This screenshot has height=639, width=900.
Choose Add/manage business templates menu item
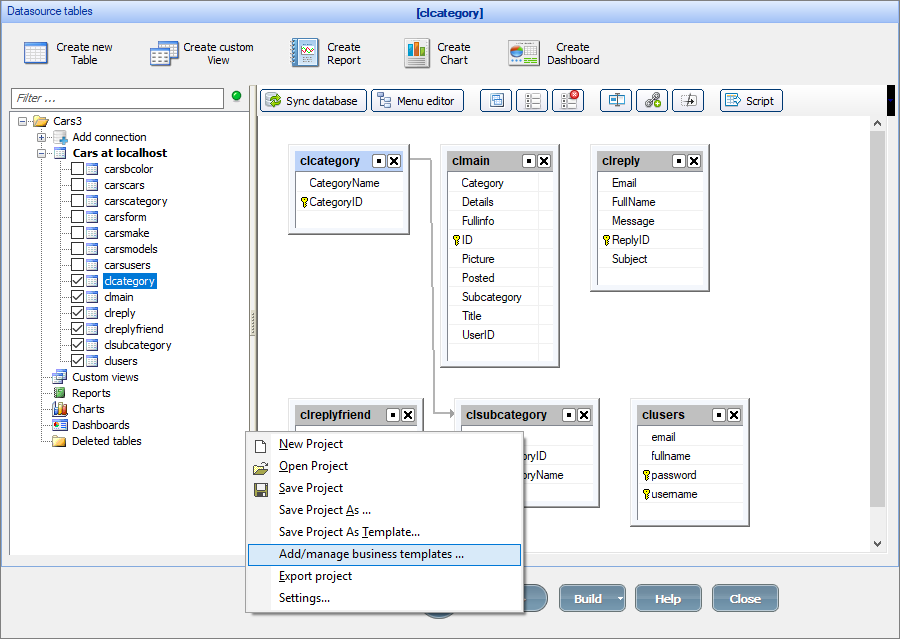[371, 554]
